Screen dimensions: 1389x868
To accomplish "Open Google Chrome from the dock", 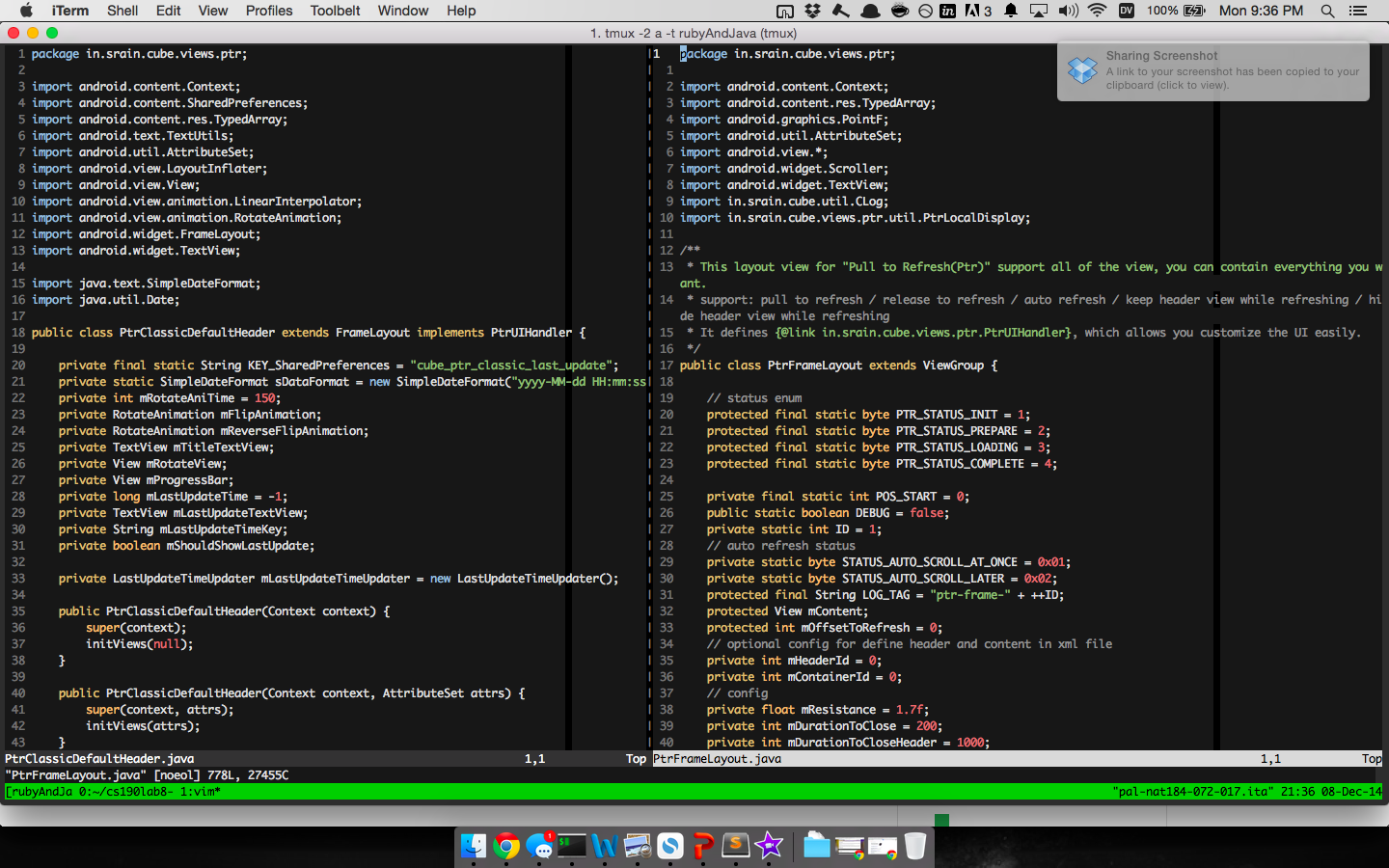I will tap(506, 847).
